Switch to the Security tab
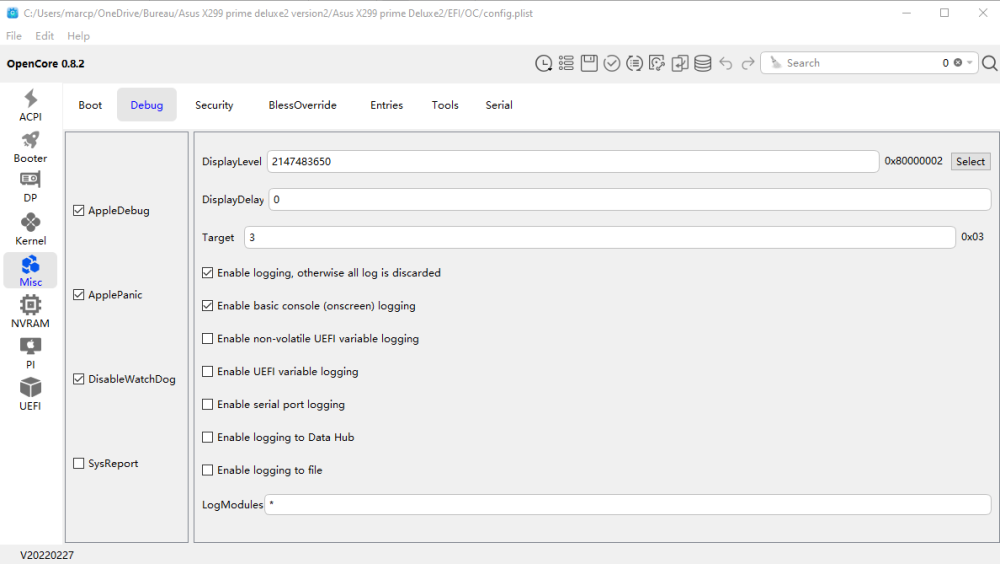This screenshot has width=1000, height=564. pos(214,105)
